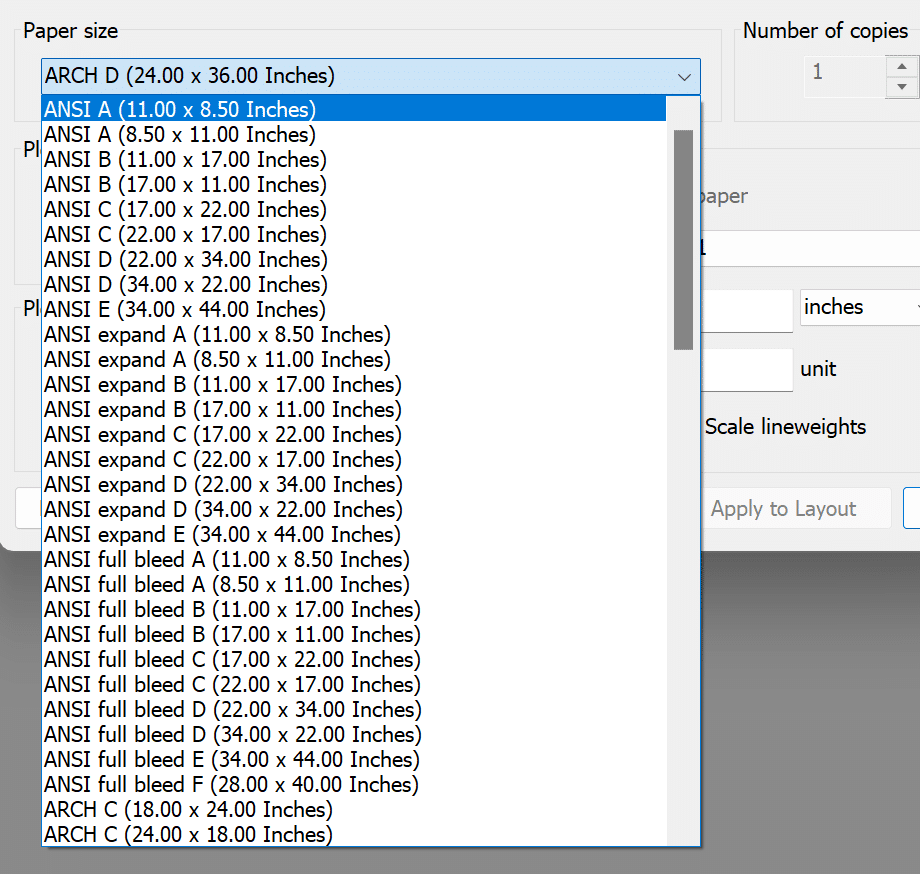Click the paper size list scrollbar

683,240
